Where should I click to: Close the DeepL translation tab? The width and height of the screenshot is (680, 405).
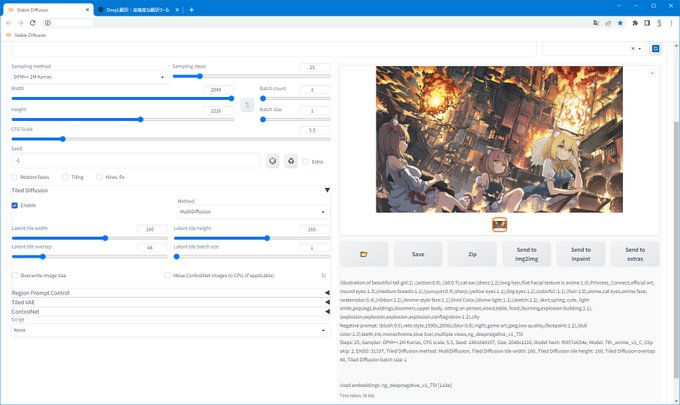tap(177, 10)
